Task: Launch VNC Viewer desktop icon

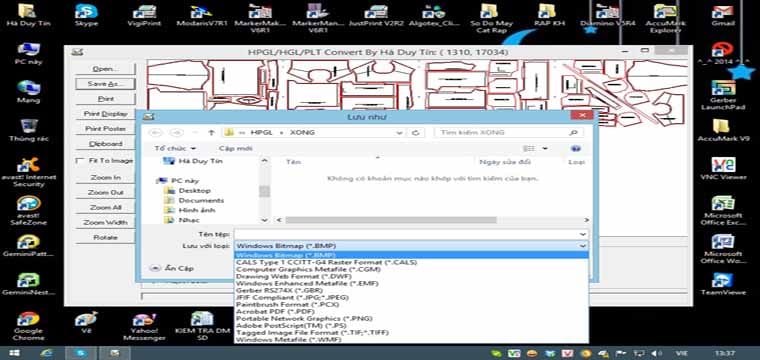Action: coord(723,169)
